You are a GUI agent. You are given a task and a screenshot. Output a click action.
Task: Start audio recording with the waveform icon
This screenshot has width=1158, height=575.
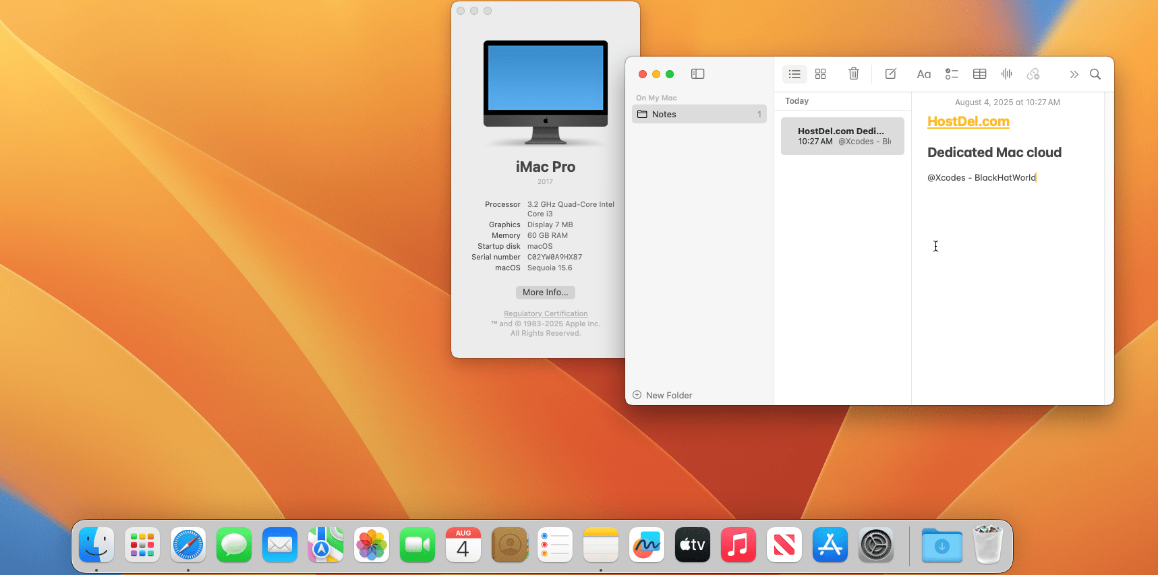pyautogui.click(x=1007, y=74)
